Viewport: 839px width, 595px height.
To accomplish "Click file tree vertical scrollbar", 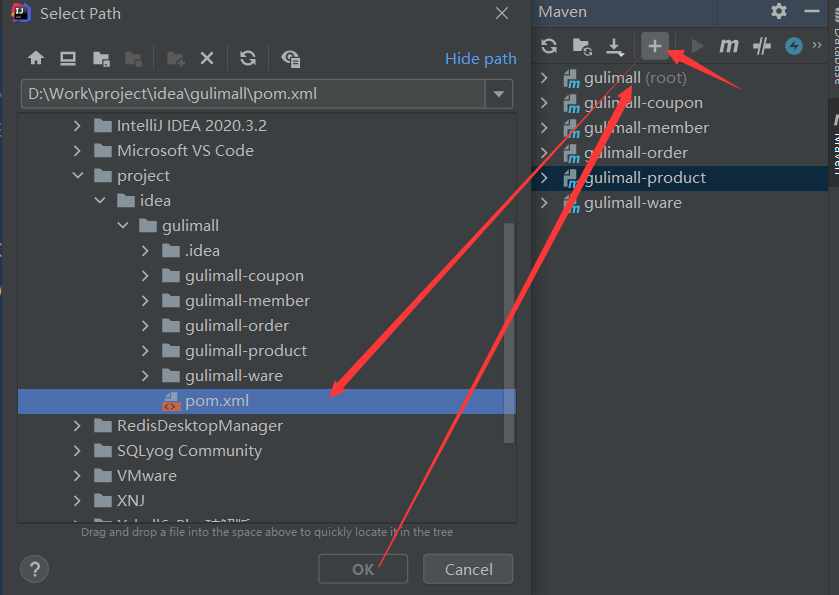I will point(509,333).
